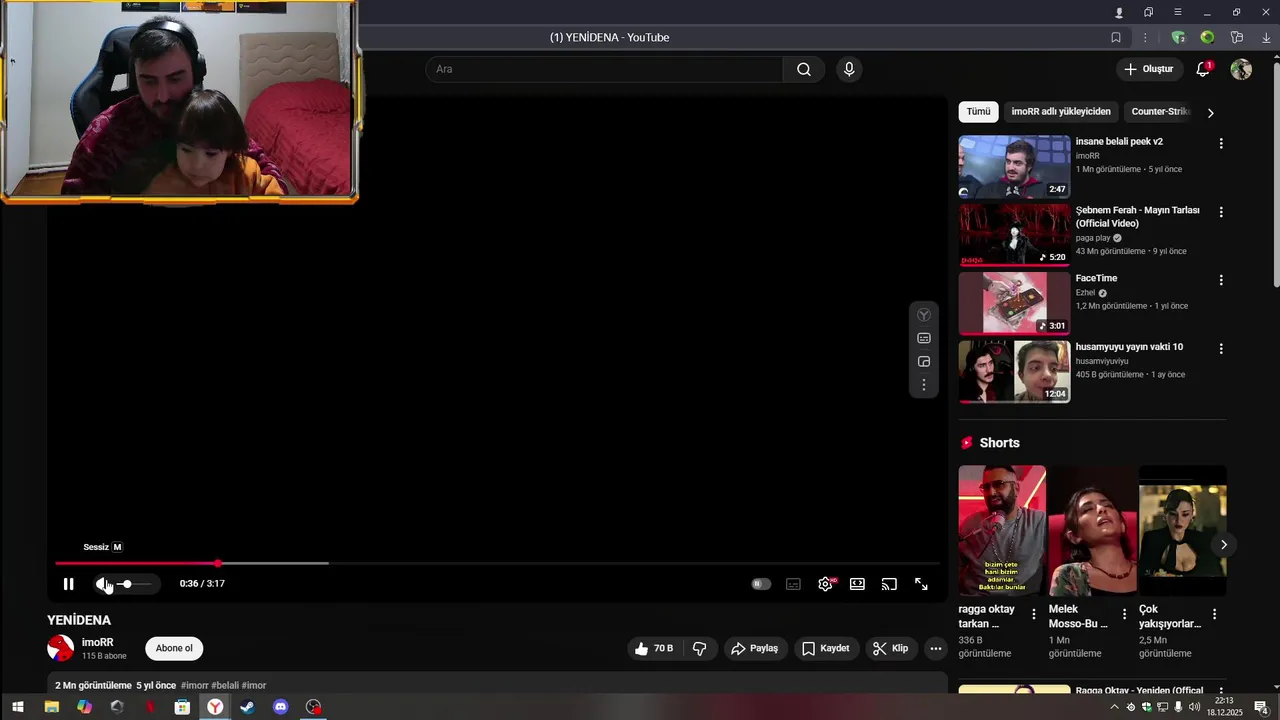Open green shield extension icon
The height and width of the screenshot is (720, 1280).
pyautogui.click(x=1178, y=37)
